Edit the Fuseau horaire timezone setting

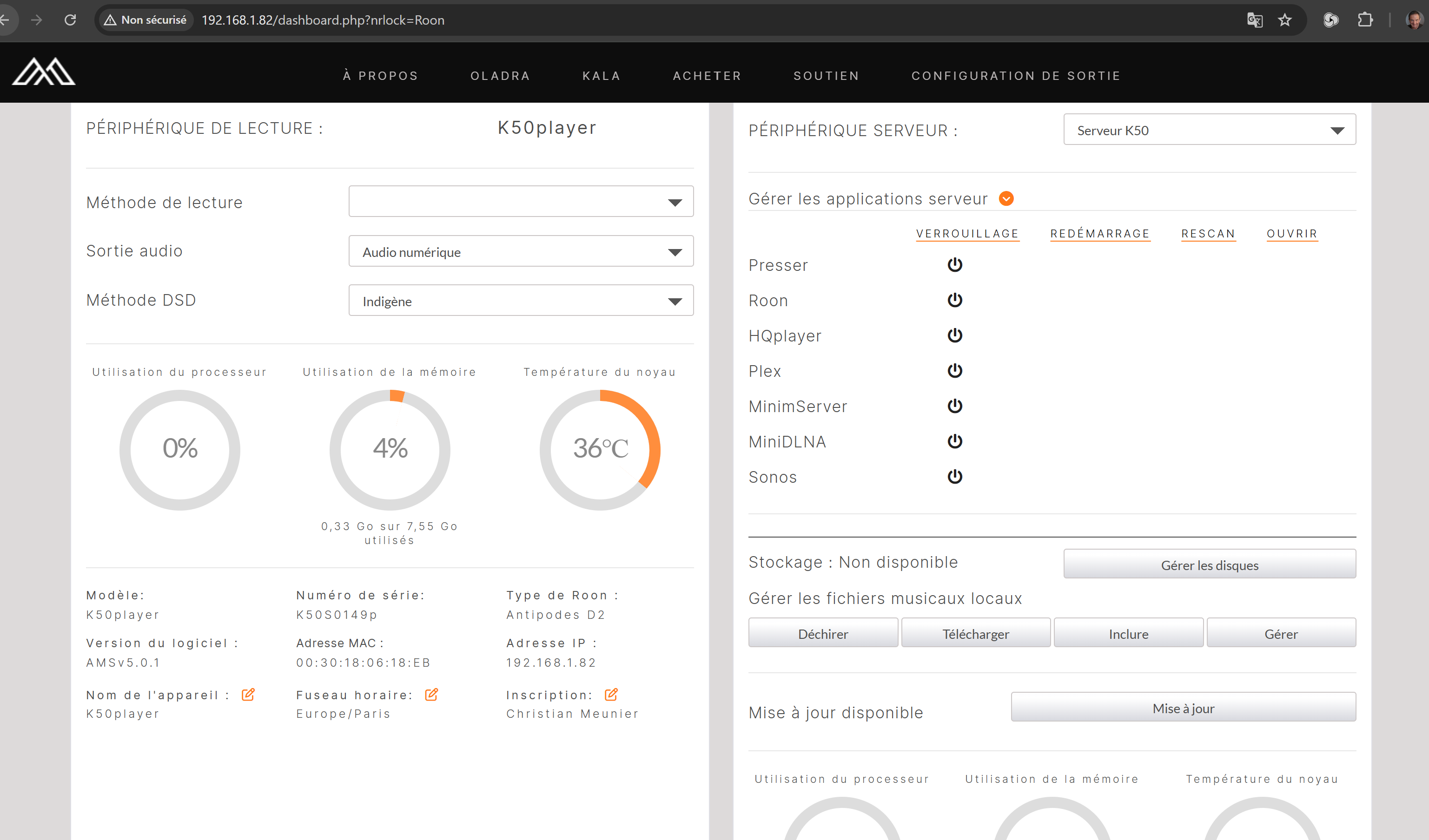(x=431, y=694)
